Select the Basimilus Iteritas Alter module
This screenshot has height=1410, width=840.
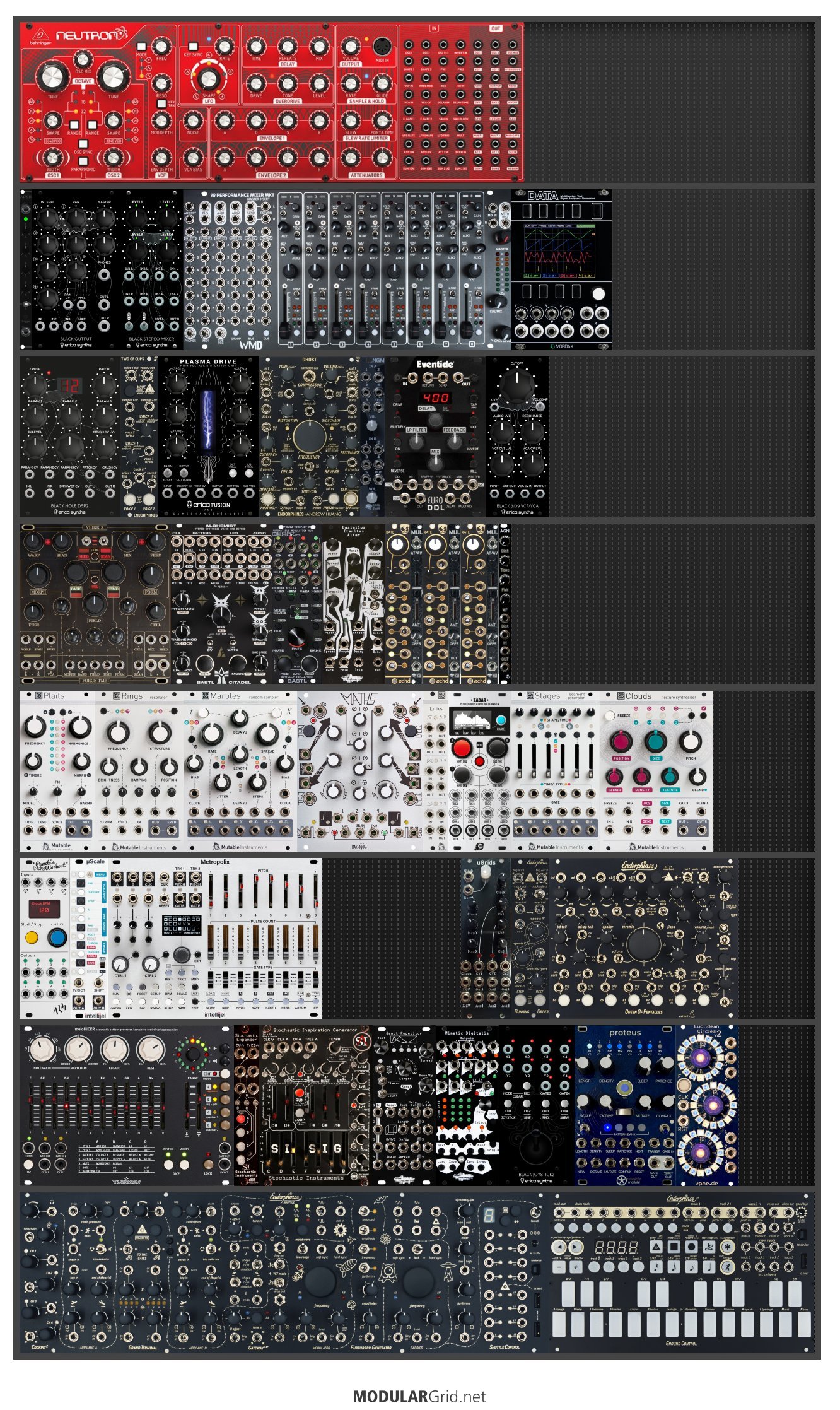[x=354, y=604]
